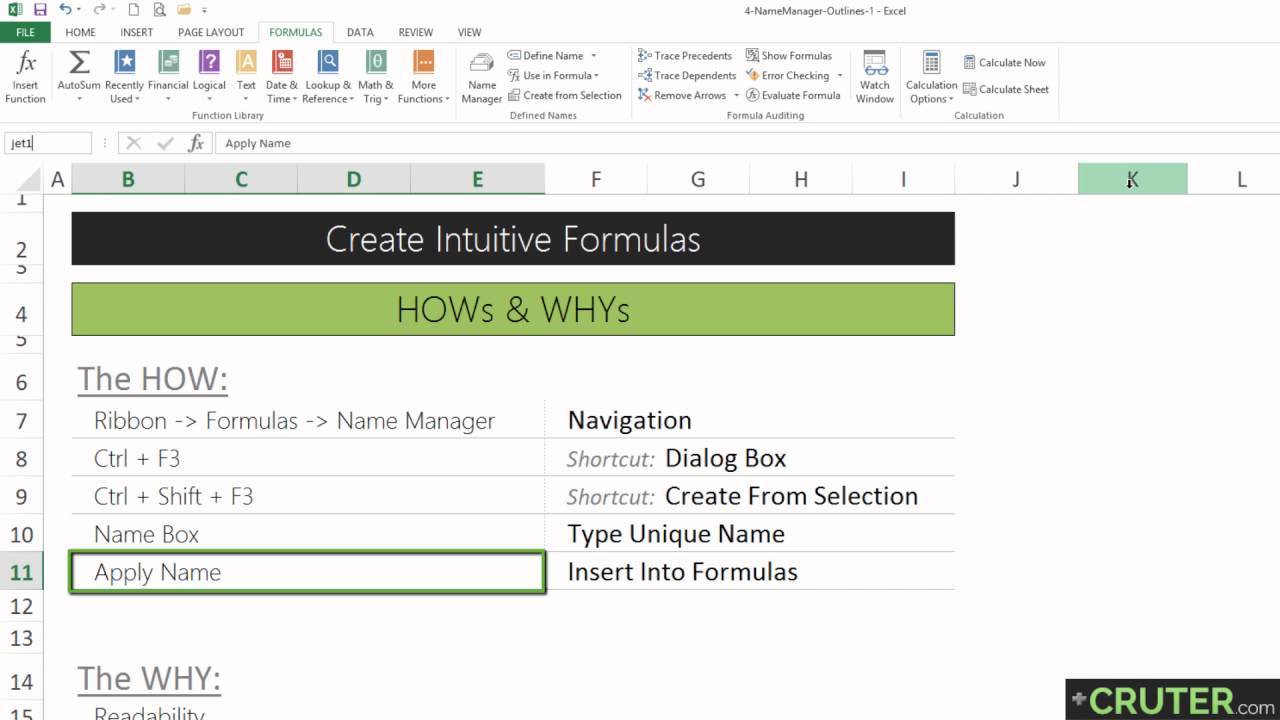Open Recently Used functions
The width and height of the screenshot is (1280, 720).
[124, 78]
